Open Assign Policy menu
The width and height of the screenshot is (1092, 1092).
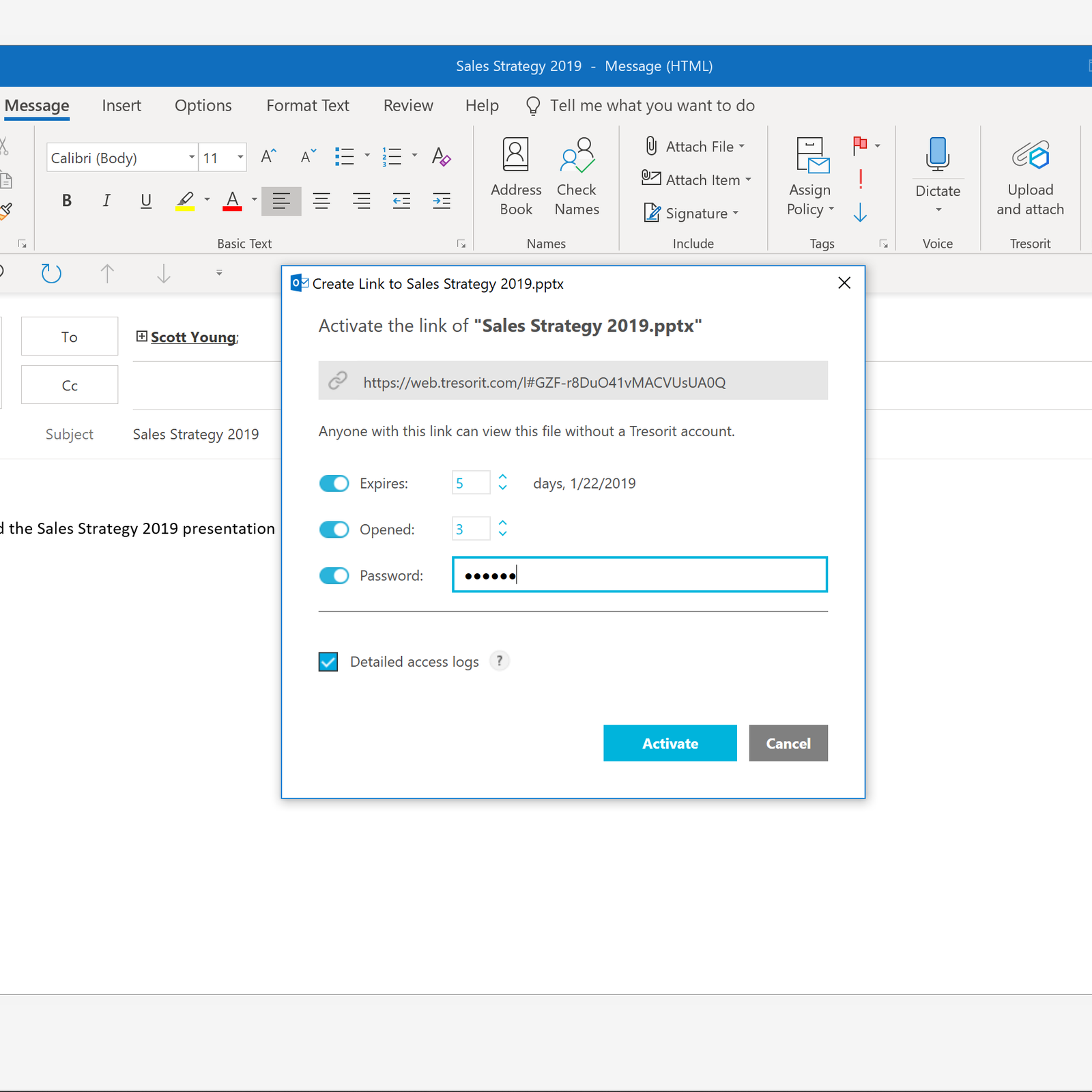point(810,177)
